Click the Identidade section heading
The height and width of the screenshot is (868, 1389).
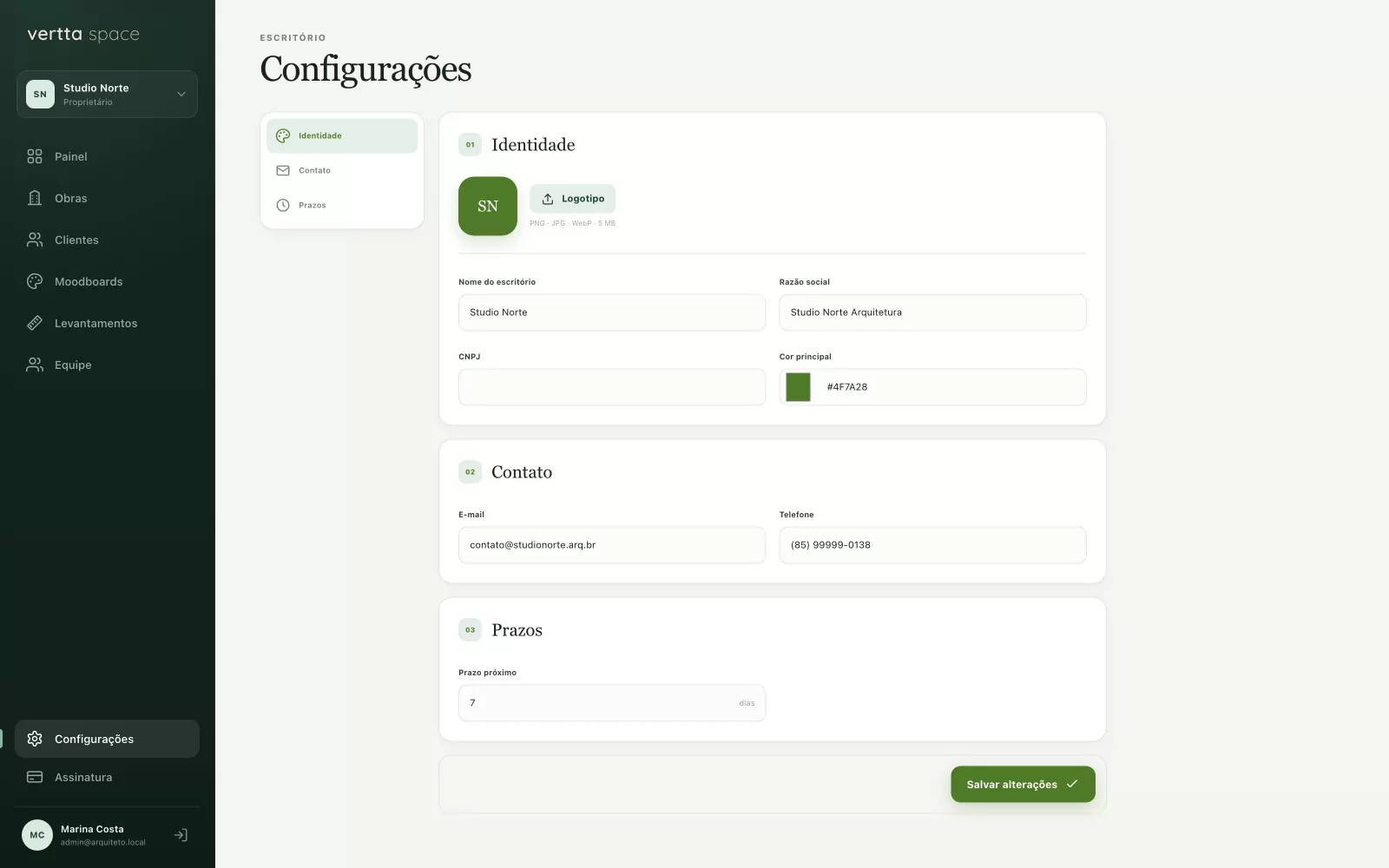pyautogui.click(x=533, y=145)
